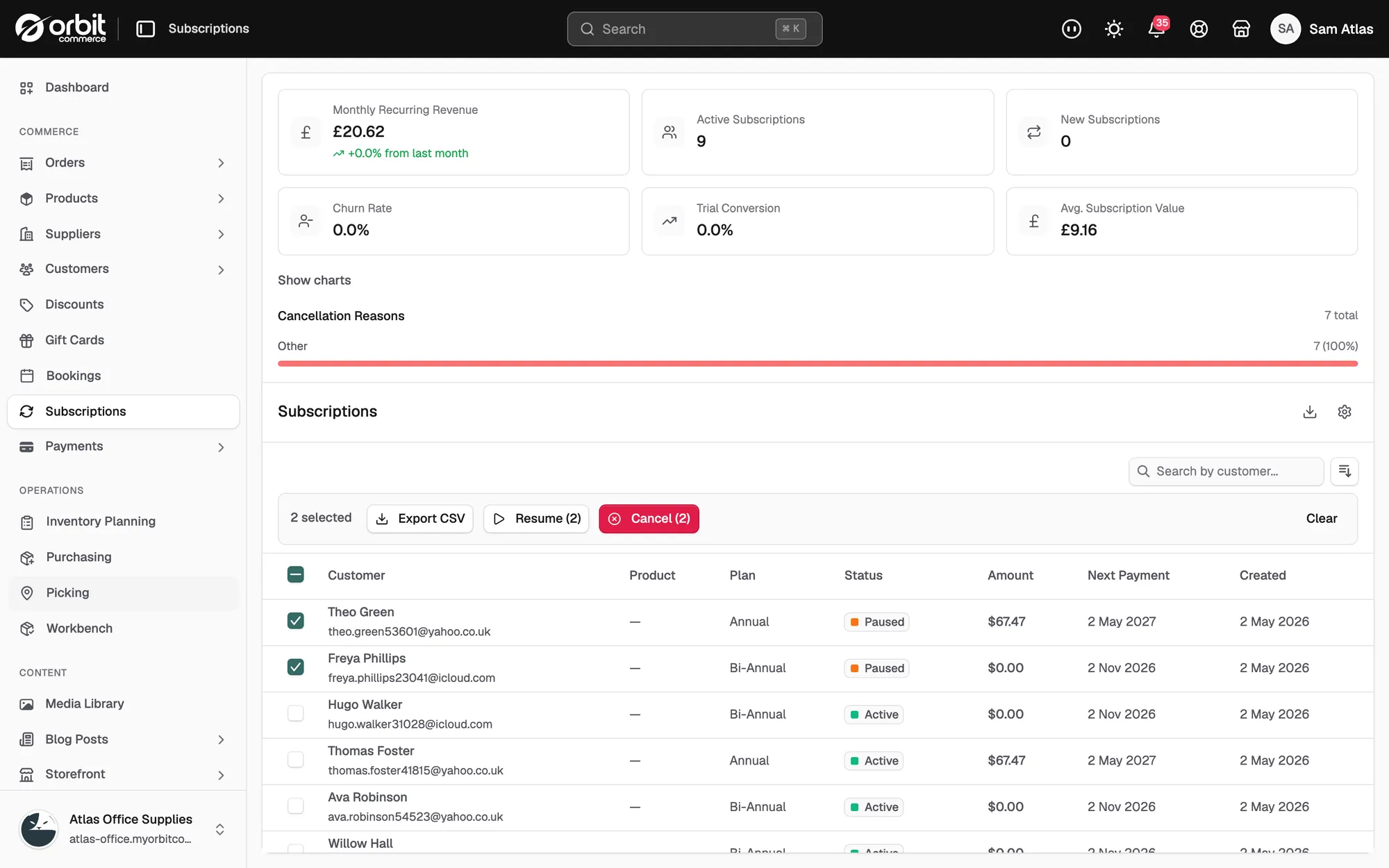Open Workbench in the sidebar
Viewport: 1389px width, 868px height.
point(124,628)
